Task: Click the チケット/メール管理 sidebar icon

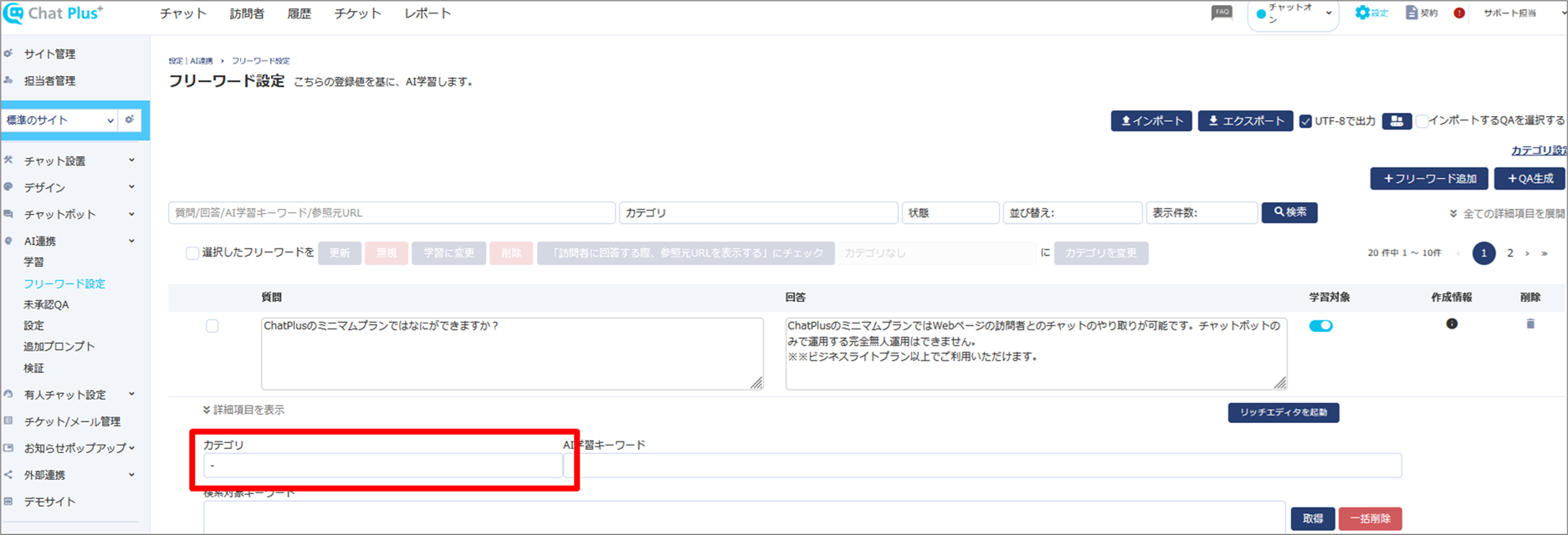Action: tap(8, 421)
